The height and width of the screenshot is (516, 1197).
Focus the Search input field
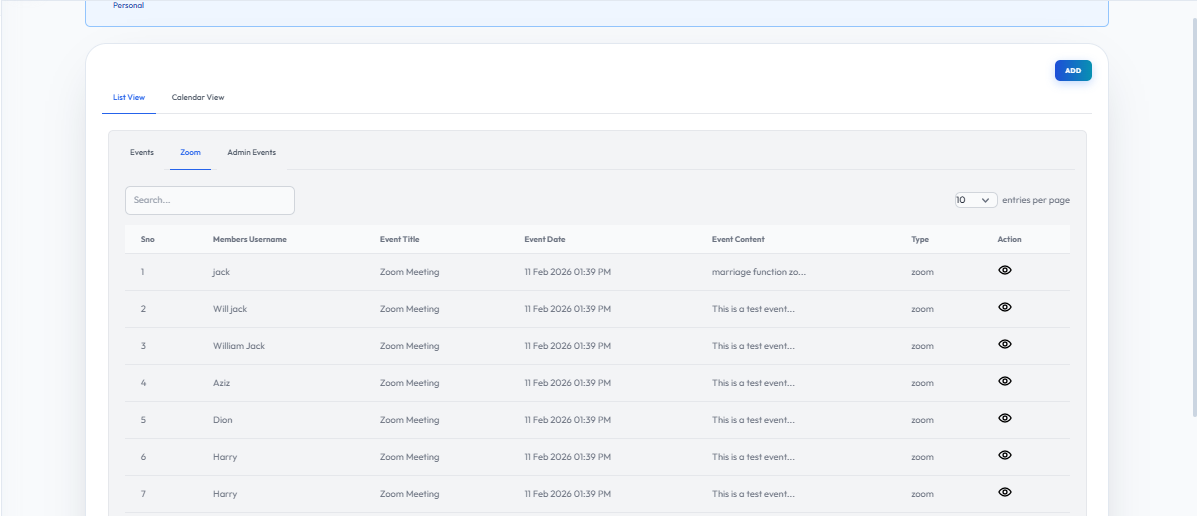click(x=210, y=200)
